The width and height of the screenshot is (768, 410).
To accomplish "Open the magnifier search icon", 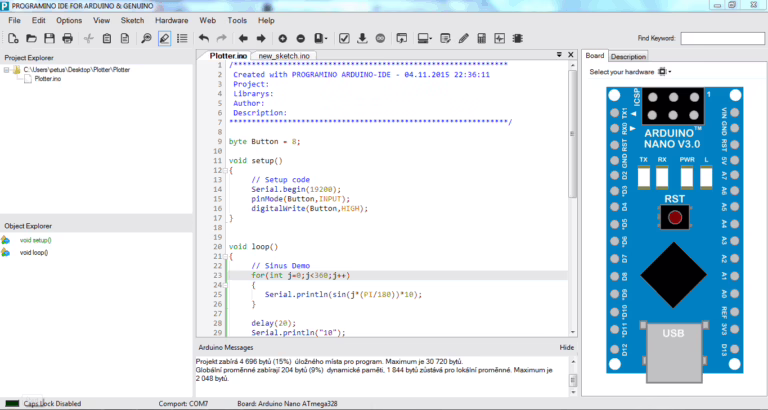I will click(147, 38).
